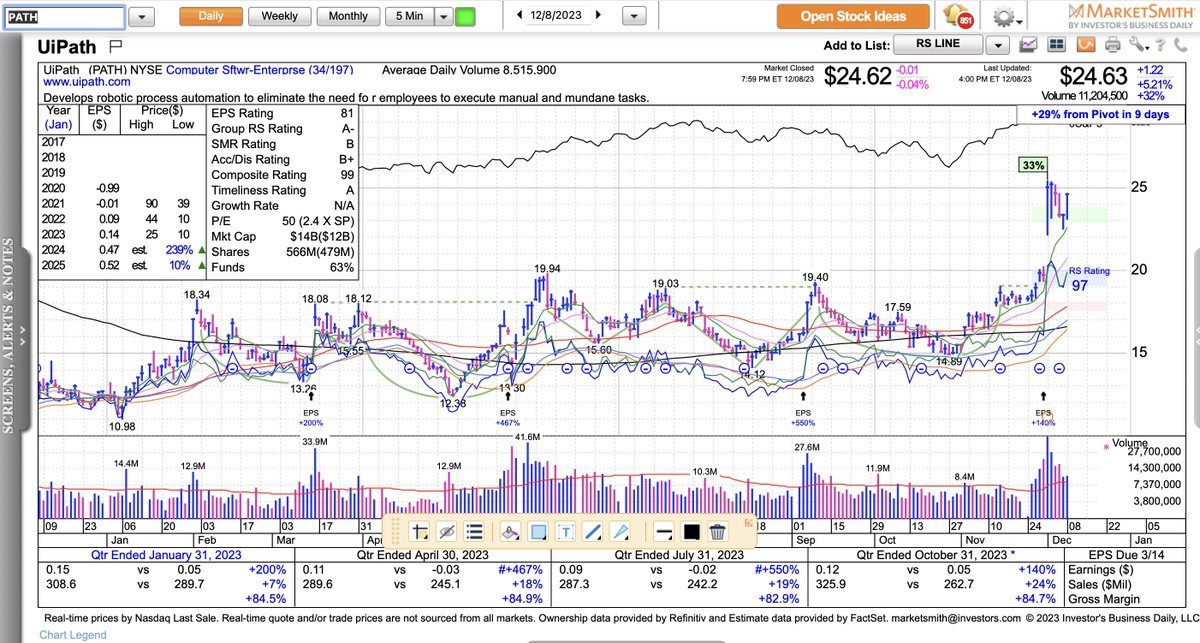Open alerts bell with 851 badge
Viewport: 1200px width, 643px height.
958,16
